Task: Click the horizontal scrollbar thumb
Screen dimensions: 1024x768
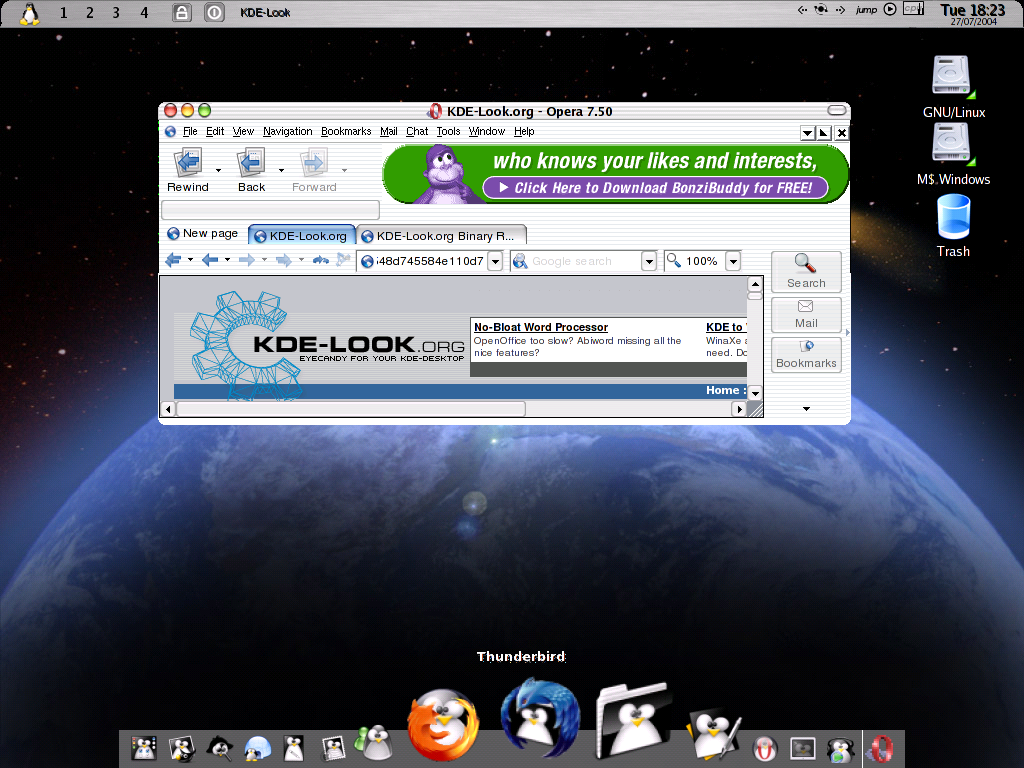Action: (351, 409)
